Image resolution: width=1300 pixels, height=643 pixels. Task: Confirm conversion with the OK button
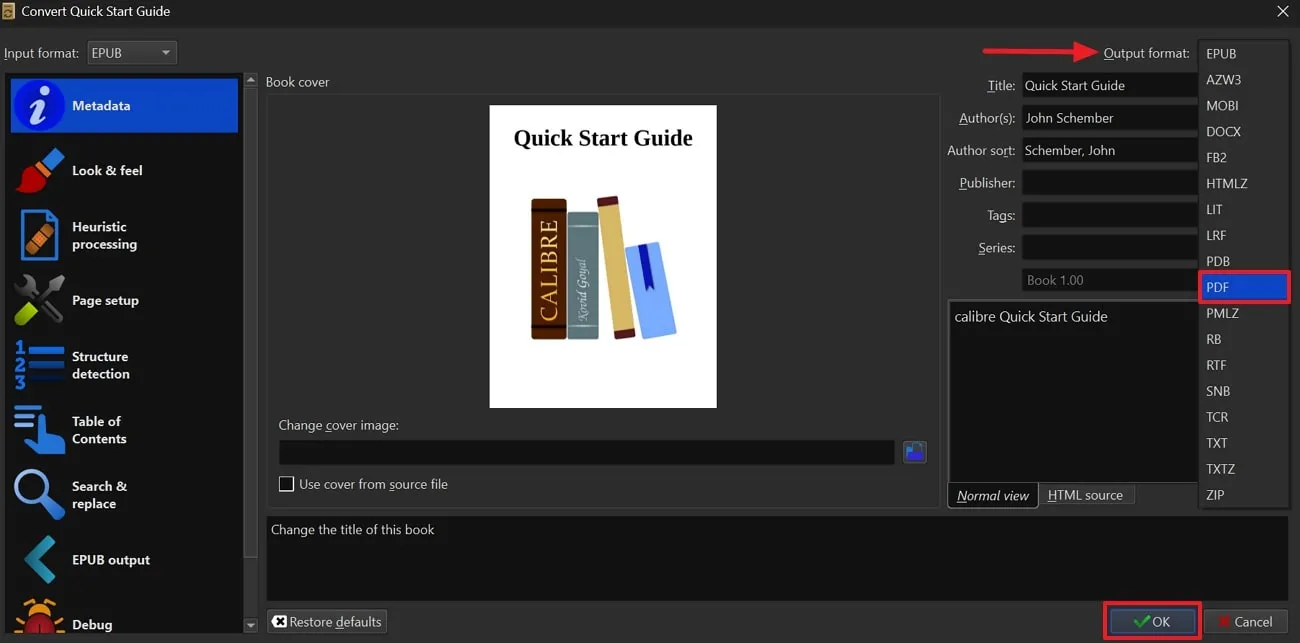[1151, 620]
